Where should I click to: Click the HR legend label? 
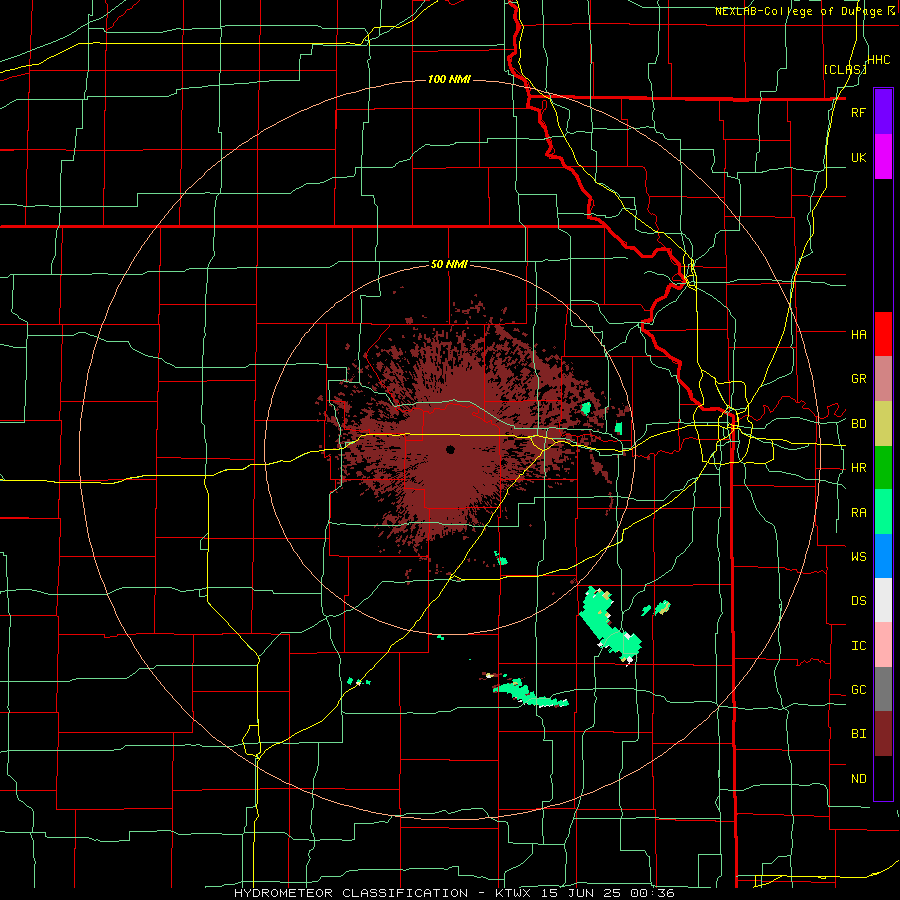pyautogui.click(x=858, y=468)
